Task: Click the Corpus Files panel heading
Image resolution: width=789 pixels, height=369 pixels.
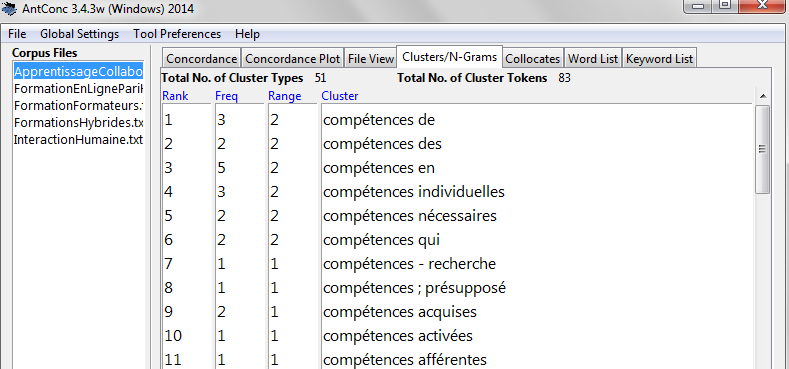Action: pos(45,53)
